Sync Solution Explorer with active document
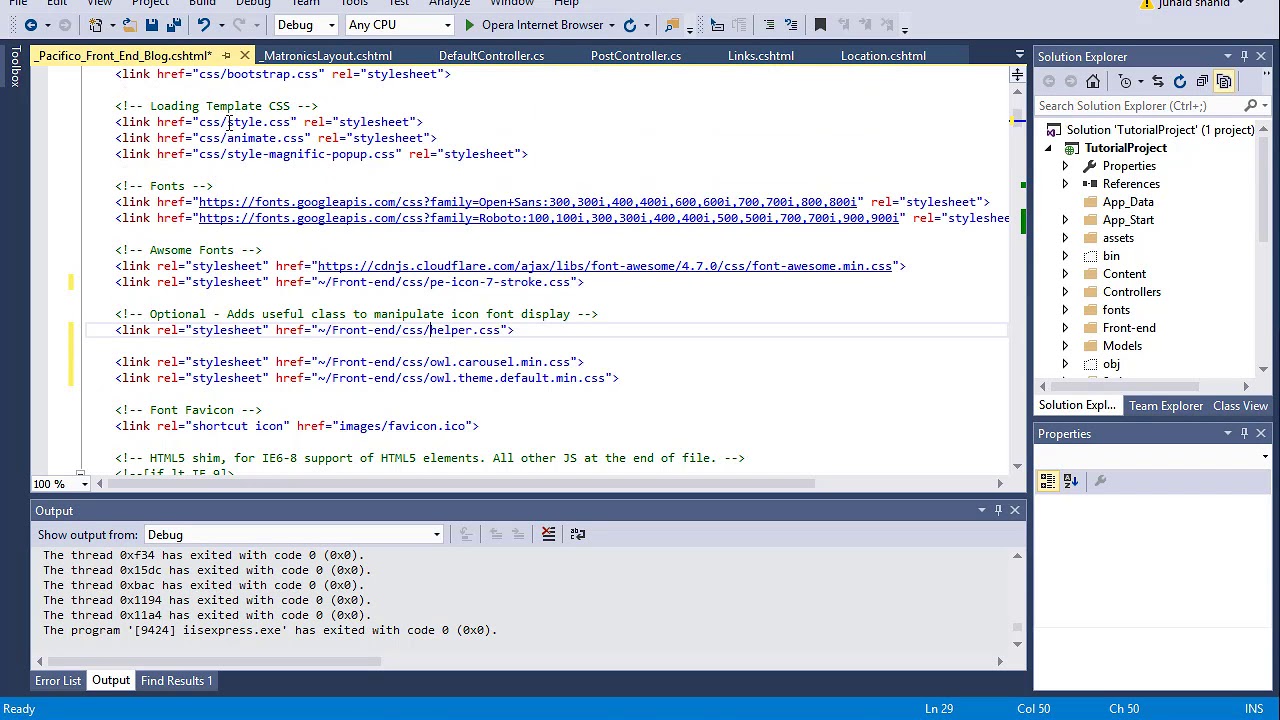The width and height of the screenshot is (1280, 720). pyautogui.click(x=1156, y=81)
